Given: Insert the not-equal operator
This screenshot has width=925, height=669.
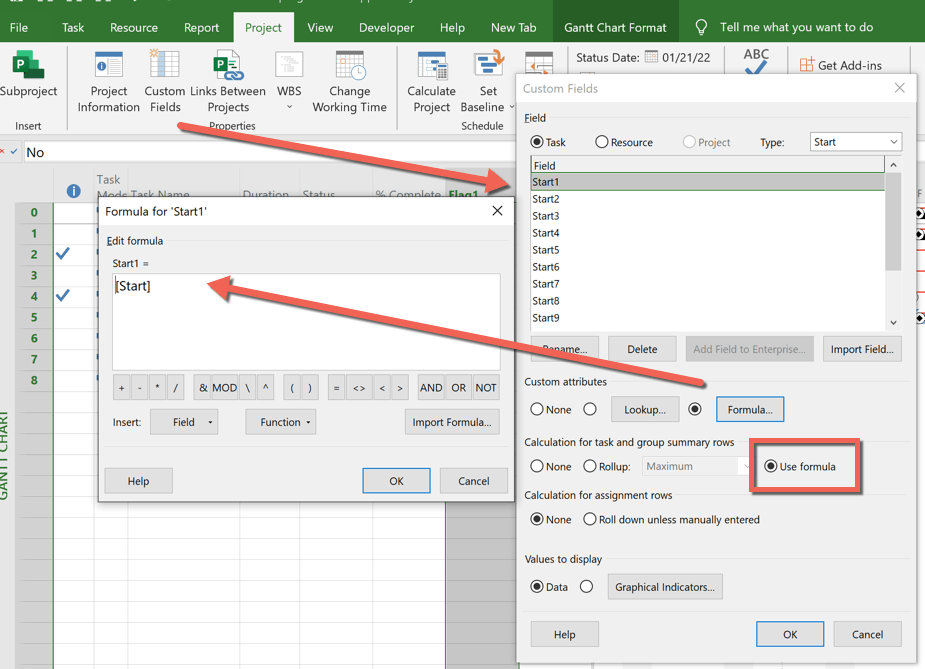Looking at the screenshot, I should pyautogui.click(x=359, y=388).
